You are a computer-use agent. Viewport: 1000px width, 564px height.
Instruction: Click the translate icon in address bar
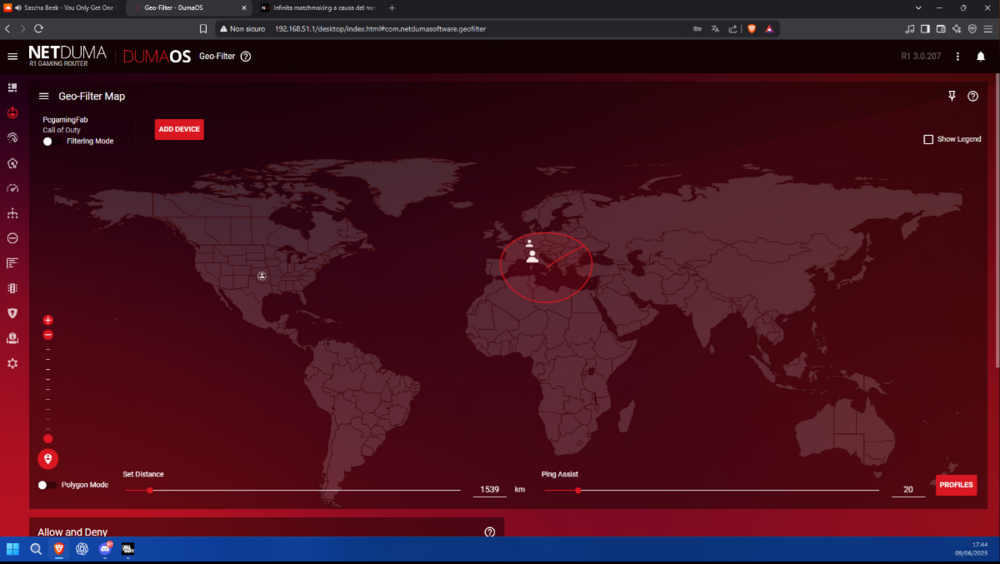click(715, 29)
